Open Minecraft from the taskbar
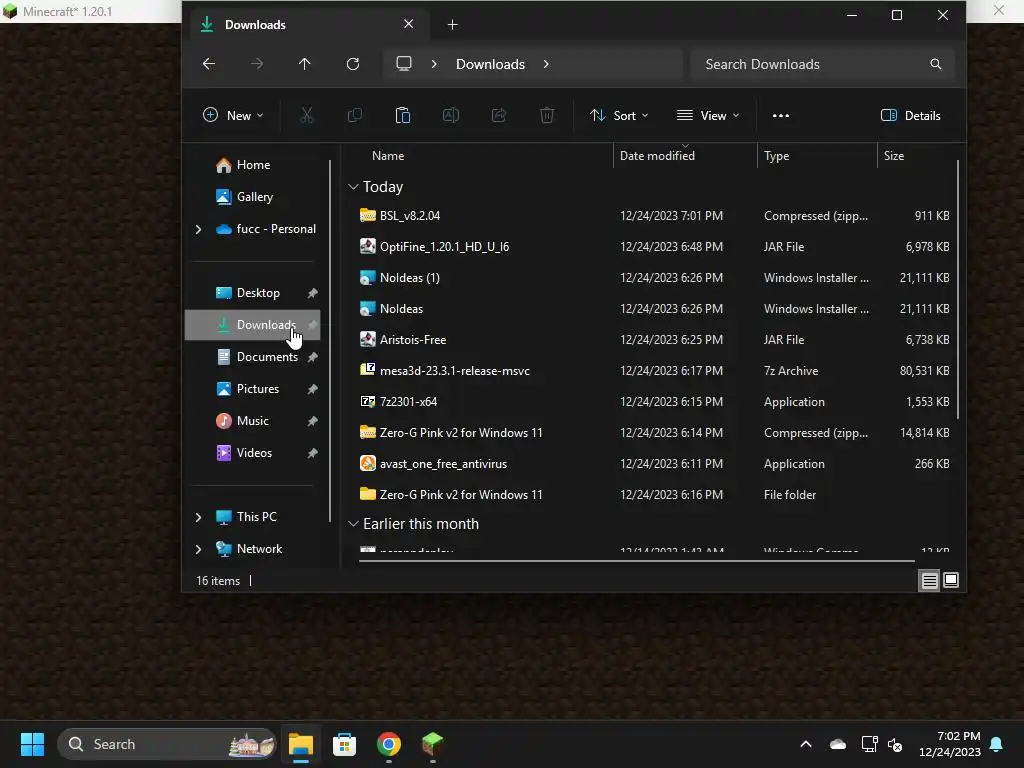The width and height of the screenshot is (1024, 768). (432, 744)
